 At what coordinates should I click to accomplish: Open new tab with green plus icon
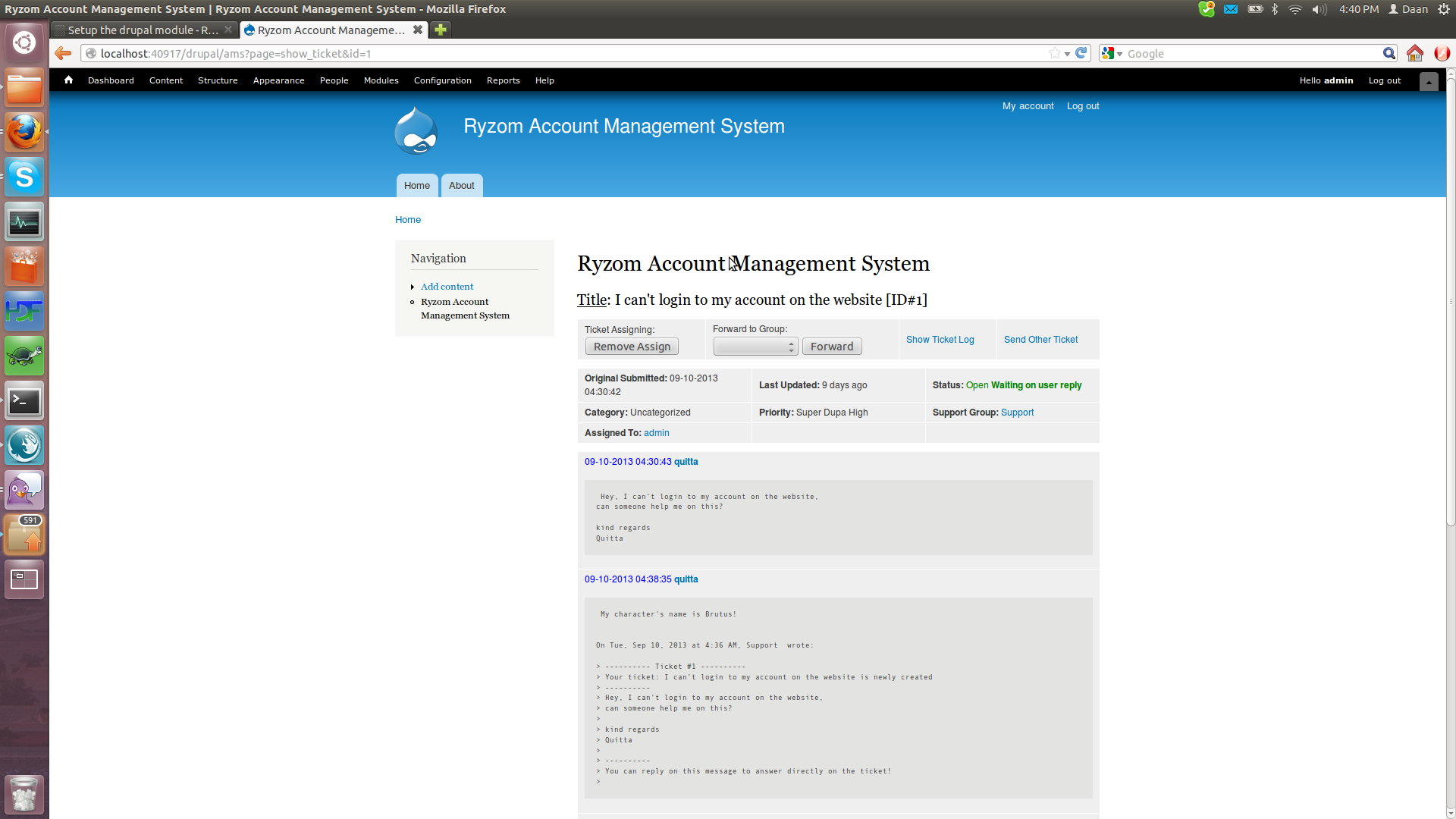440,30
